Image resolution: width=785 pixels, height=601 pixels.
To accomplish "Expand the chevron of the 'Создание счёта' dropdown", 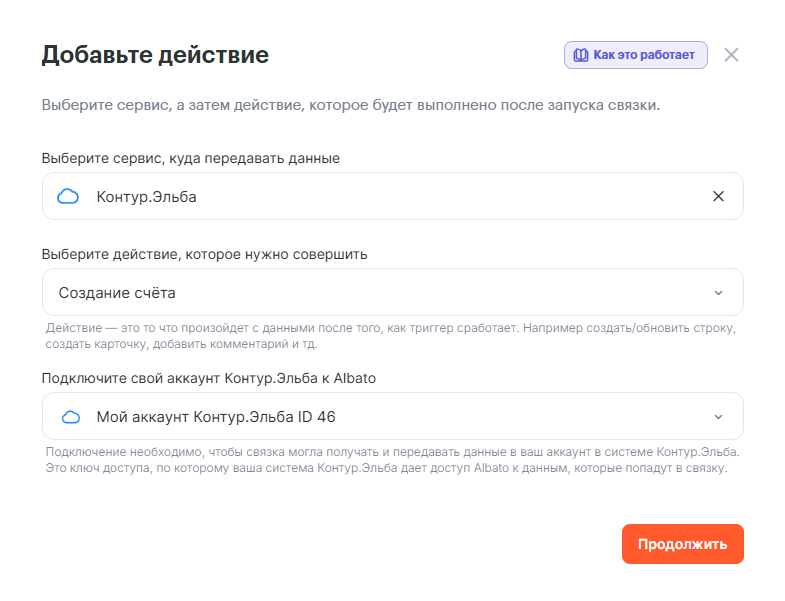I will [718, 293].
